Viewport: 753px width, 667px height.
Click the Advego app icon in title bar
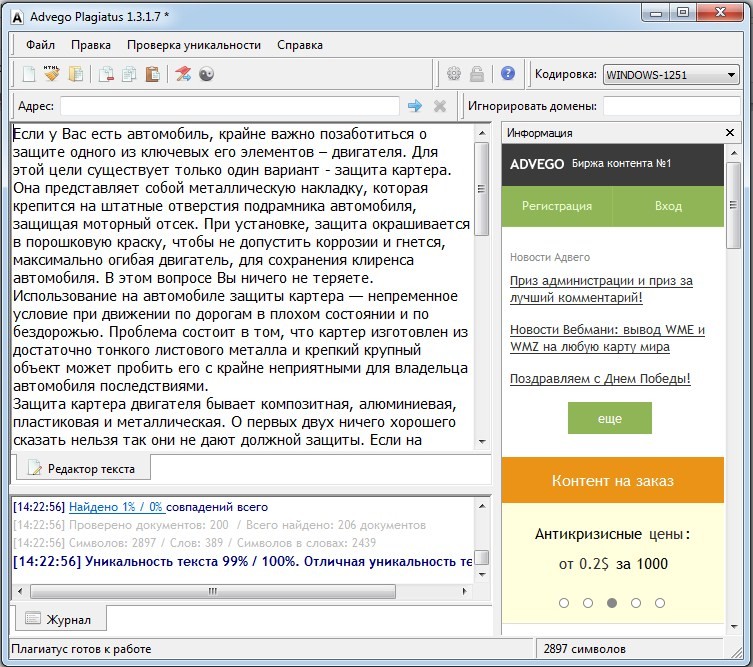point(17,17)
